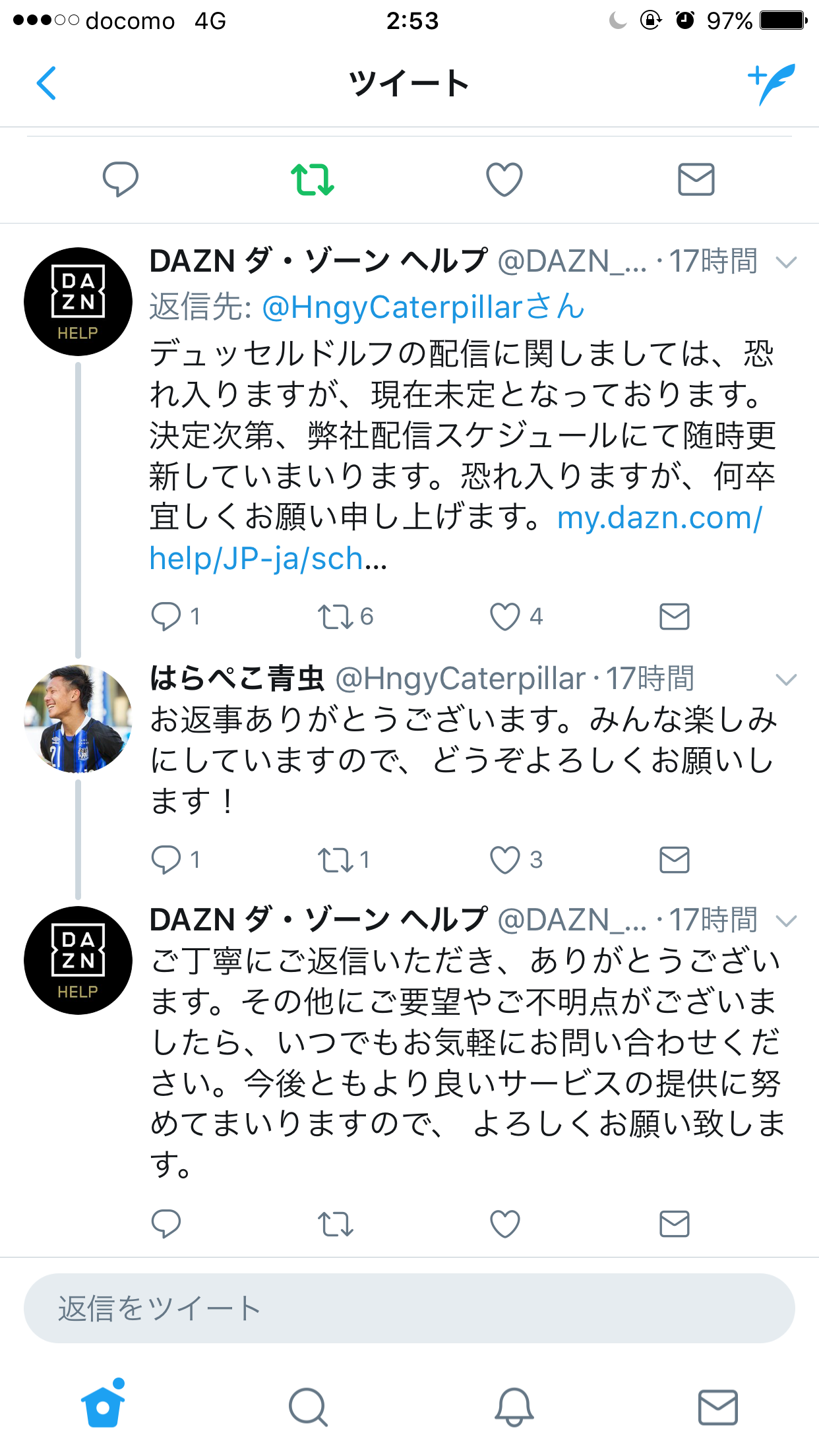This screenshot has height=1456, width=819.
Task: Switch to Search tab
Action: pos(308,1407)
